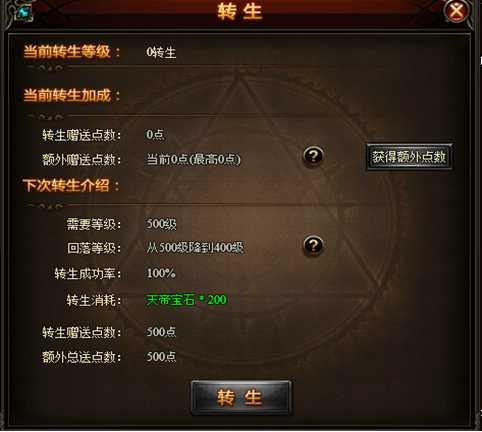Screen dimensions: 482x432
Task: Click the help icon beside 额外赠送点数
Action: click(x=313, y=156)
